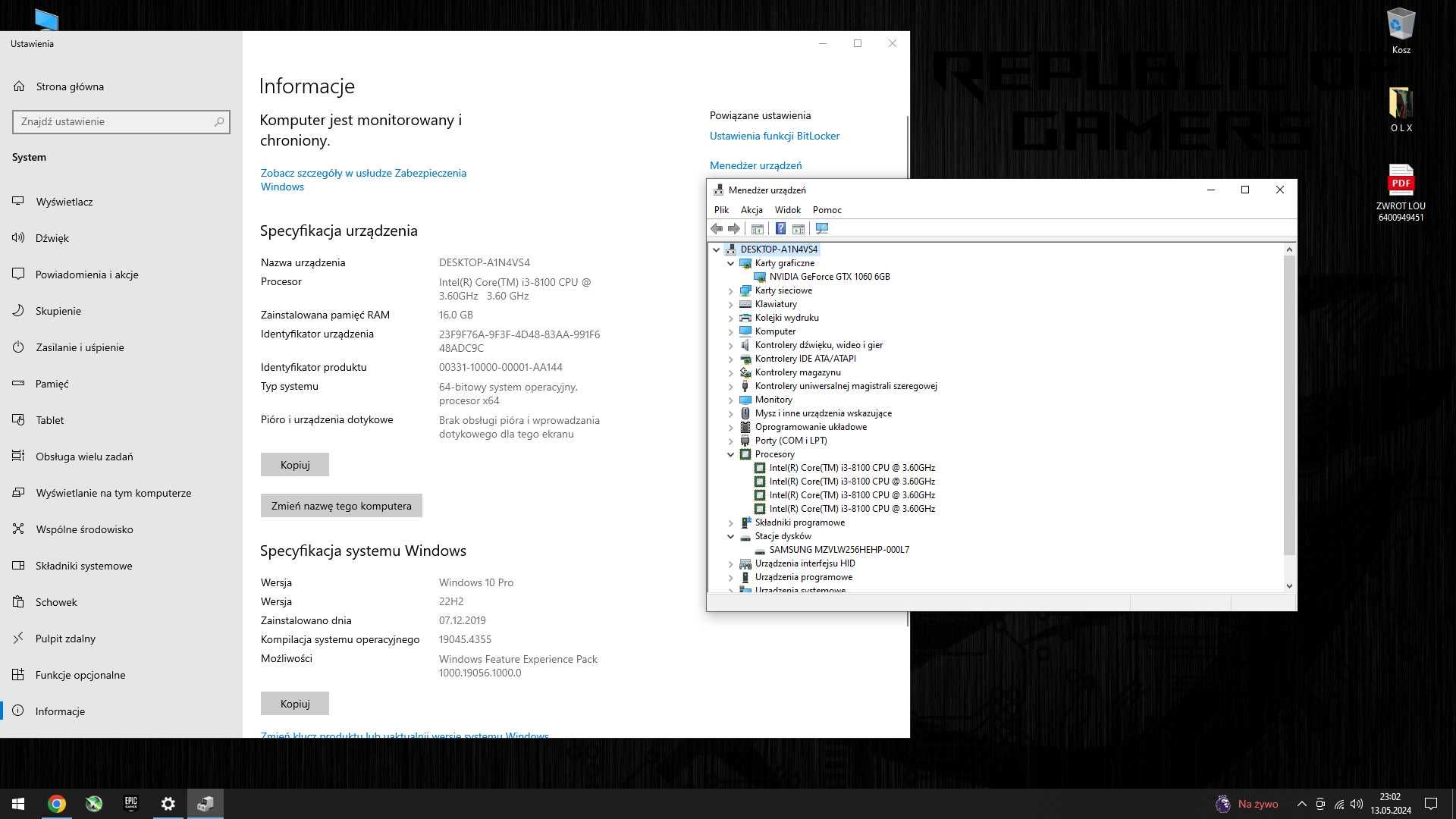Click the show/hide console tree toolbar icon
Viewport: 1456px width, 819px height.
point(757,229)
